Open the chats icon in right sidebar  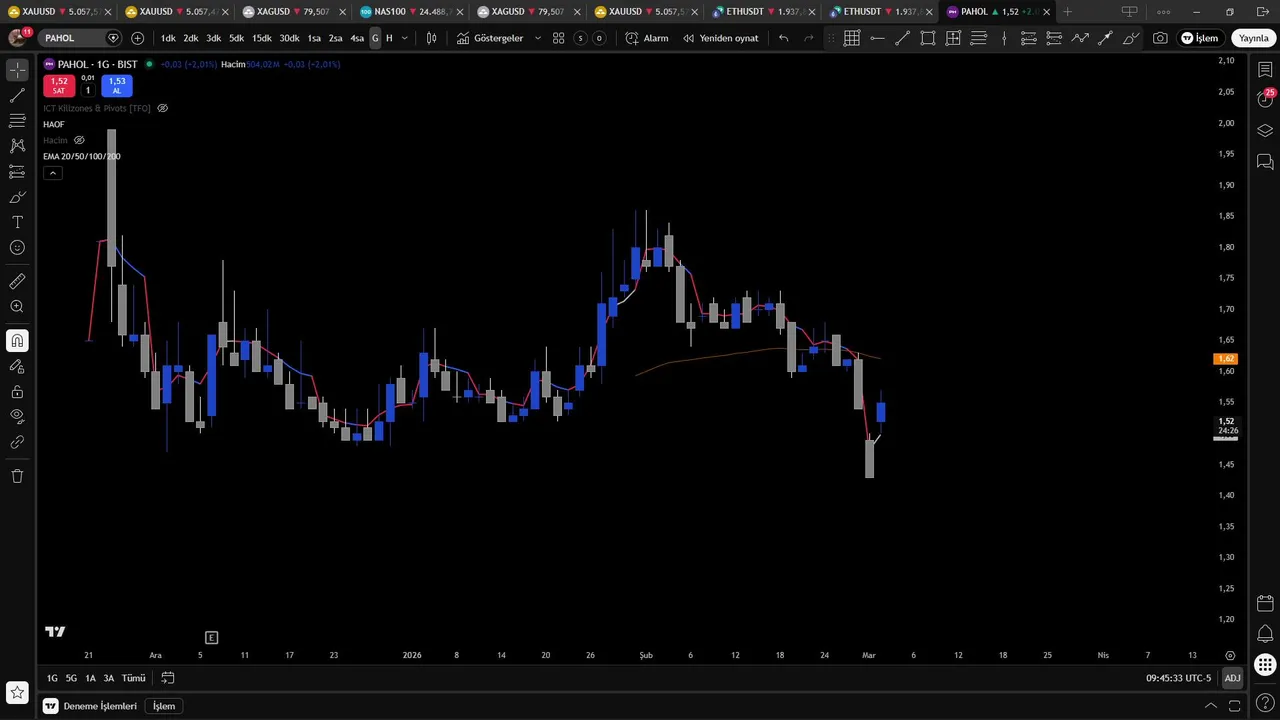(x=1265, y=162)
